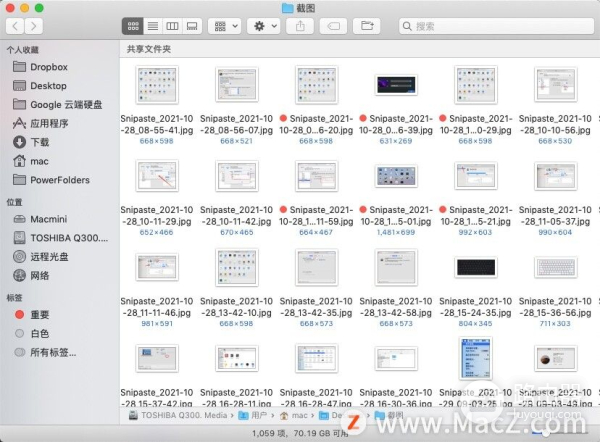Open 所有标签… in the sidebar

pos(45,352)
